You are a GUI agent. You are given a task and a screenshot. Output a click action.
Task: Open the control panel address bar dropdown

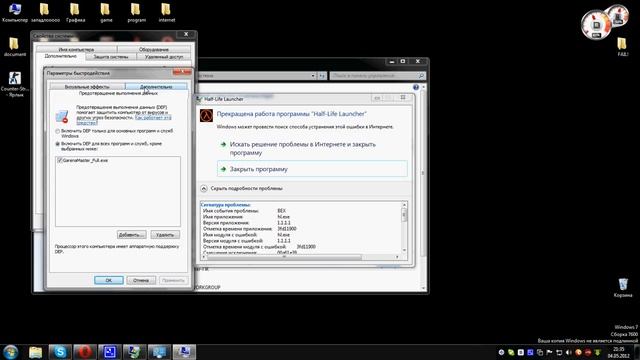(x=313, y=76)
